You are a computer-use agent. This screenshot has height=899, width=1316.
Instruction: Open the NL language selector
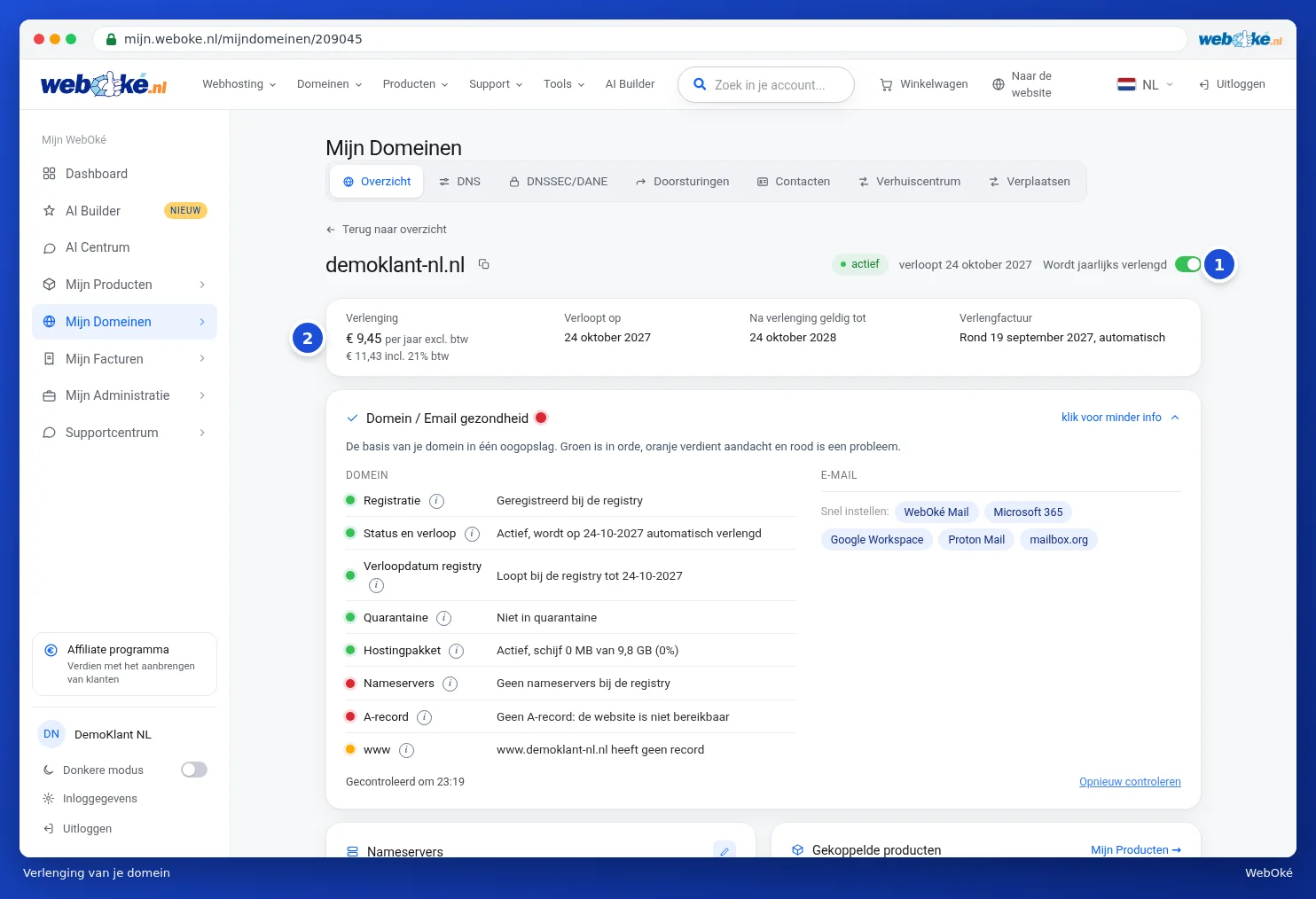(x=1145, y=84)
